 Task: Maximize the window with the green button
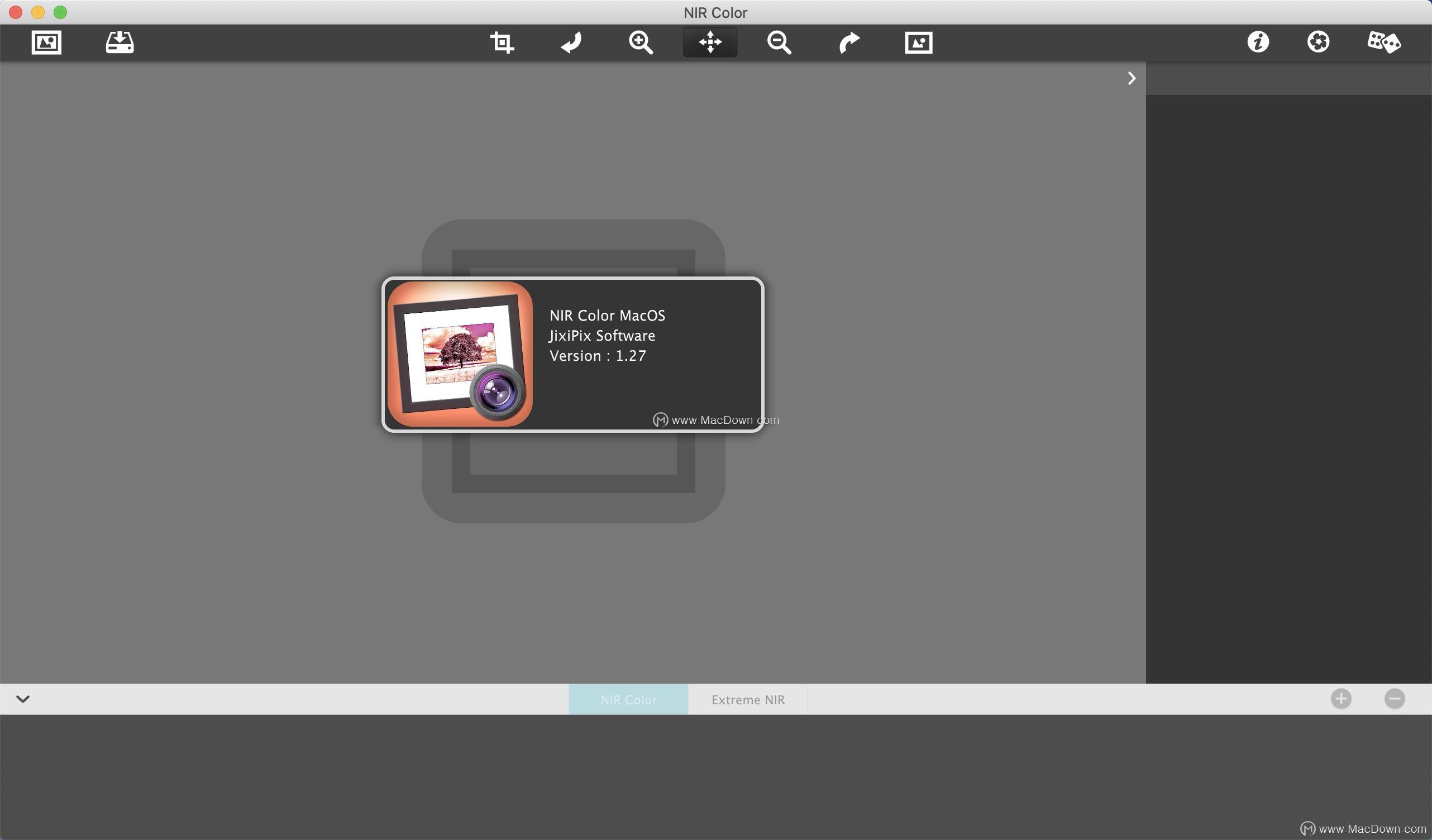pos(60,12)
